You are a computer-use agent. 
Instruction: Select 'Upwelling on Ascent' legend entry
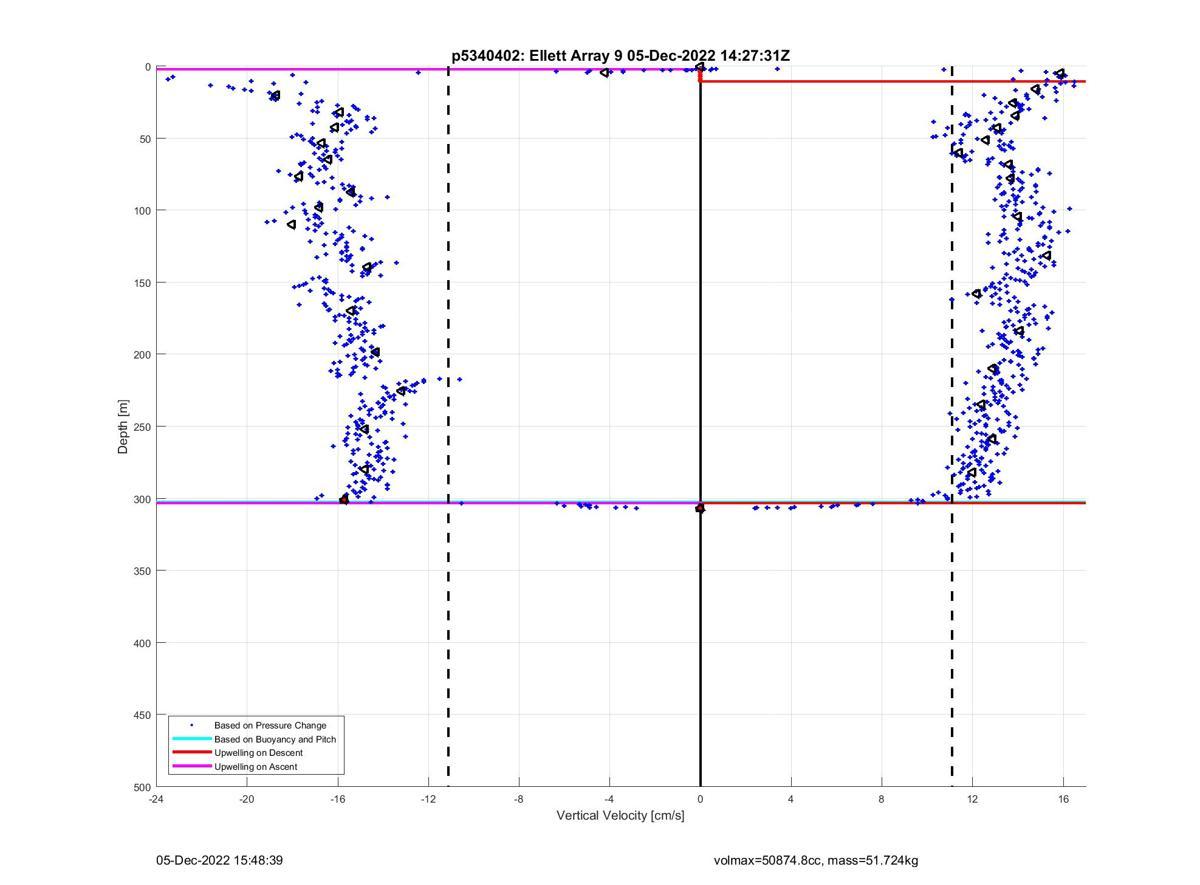[x=255, y=767]
